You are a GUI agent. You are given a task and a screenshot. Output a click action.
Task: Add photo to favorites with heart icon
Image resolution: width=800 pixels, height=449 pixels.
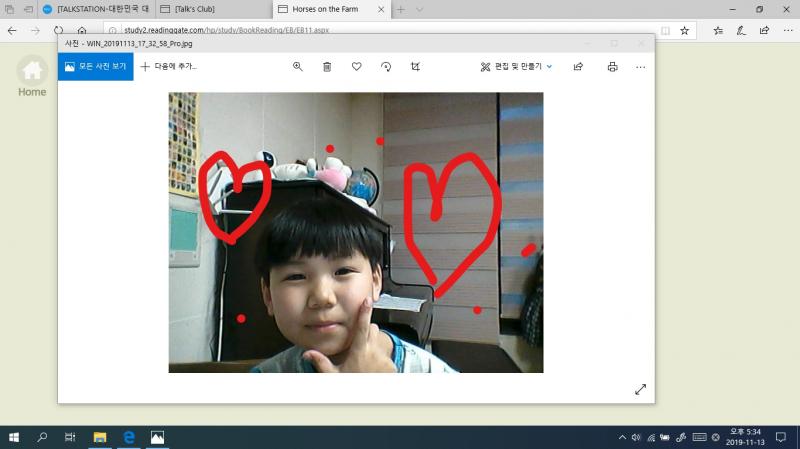coord(356,67)
